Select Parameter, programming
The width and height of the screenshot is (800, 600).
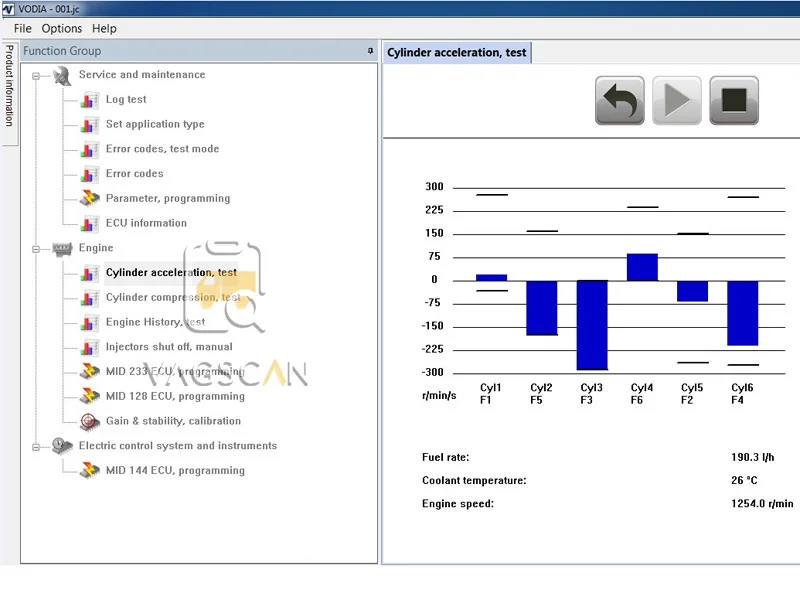tap(168, 198)
